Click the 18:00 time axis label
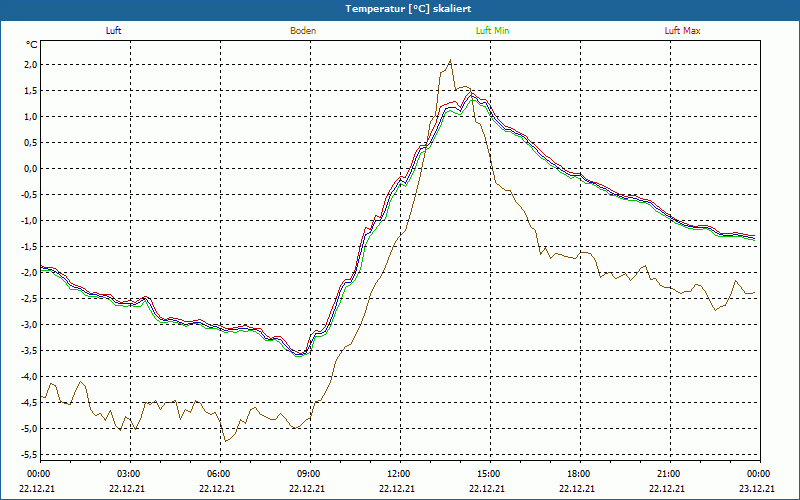This screenshot has height=500, width=800. click(x=579, y=474)
